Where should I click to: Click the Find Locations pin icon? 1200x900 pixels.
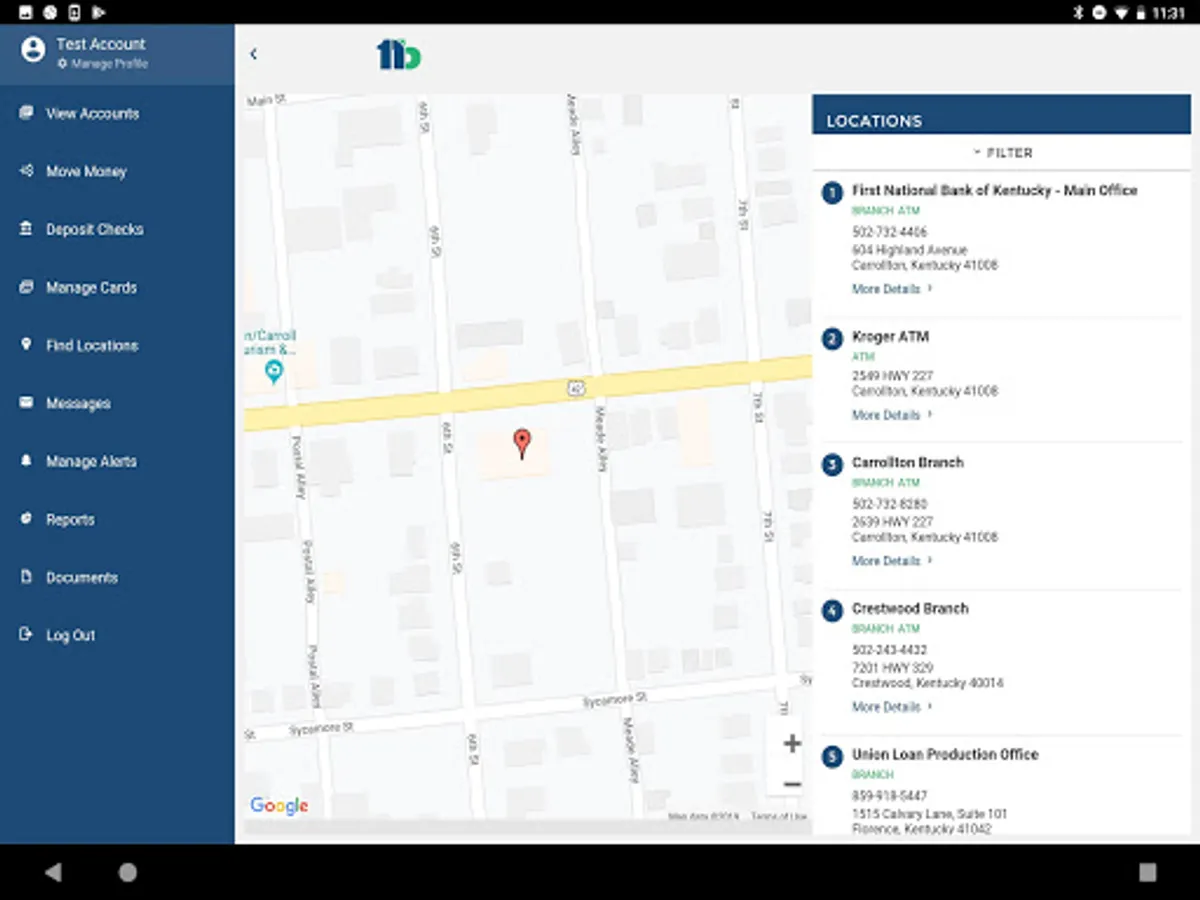tap(26, 344)
